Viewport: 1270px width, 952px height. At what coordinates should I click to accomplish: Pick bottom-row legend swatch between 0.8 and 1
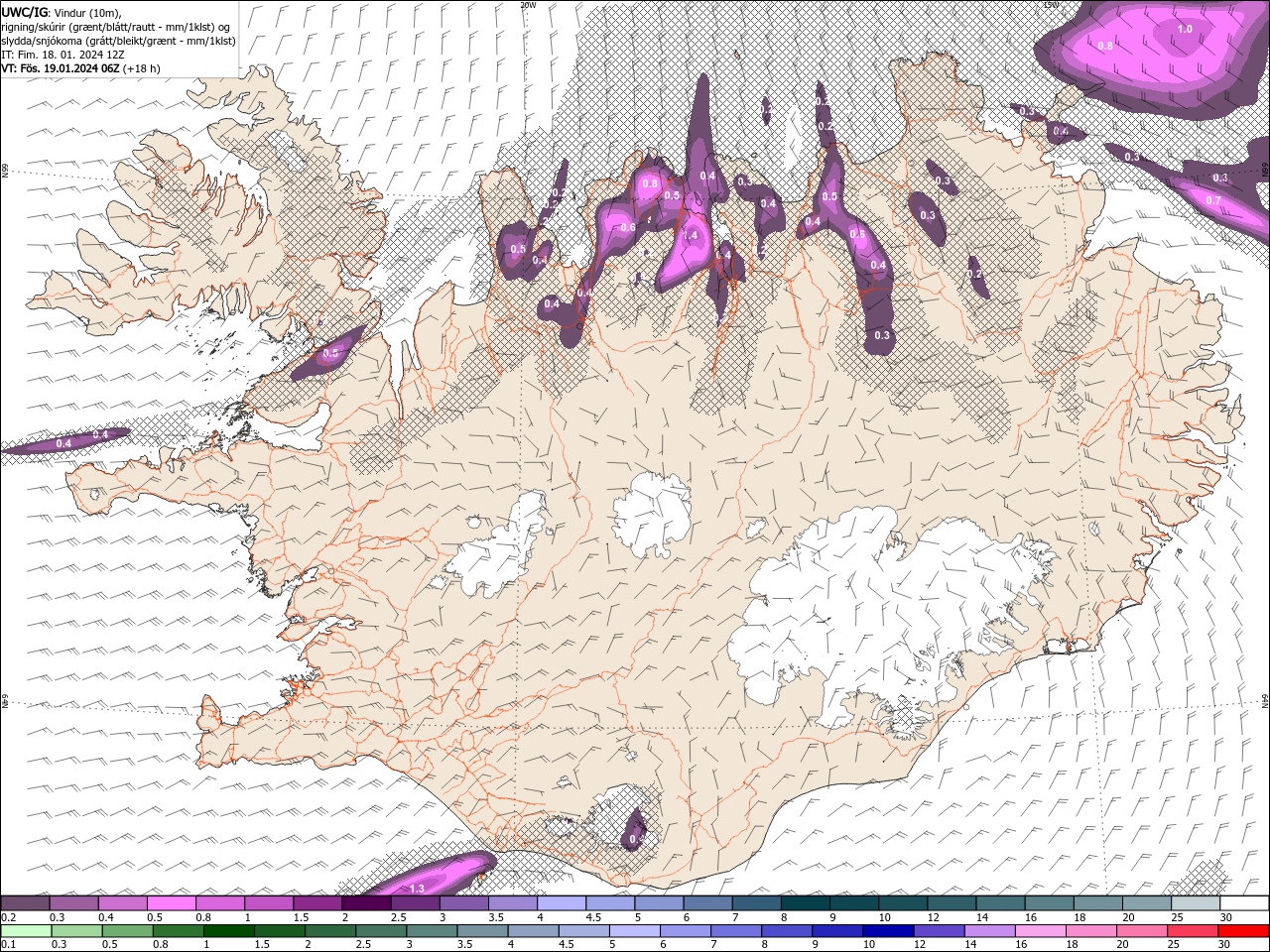178,930
